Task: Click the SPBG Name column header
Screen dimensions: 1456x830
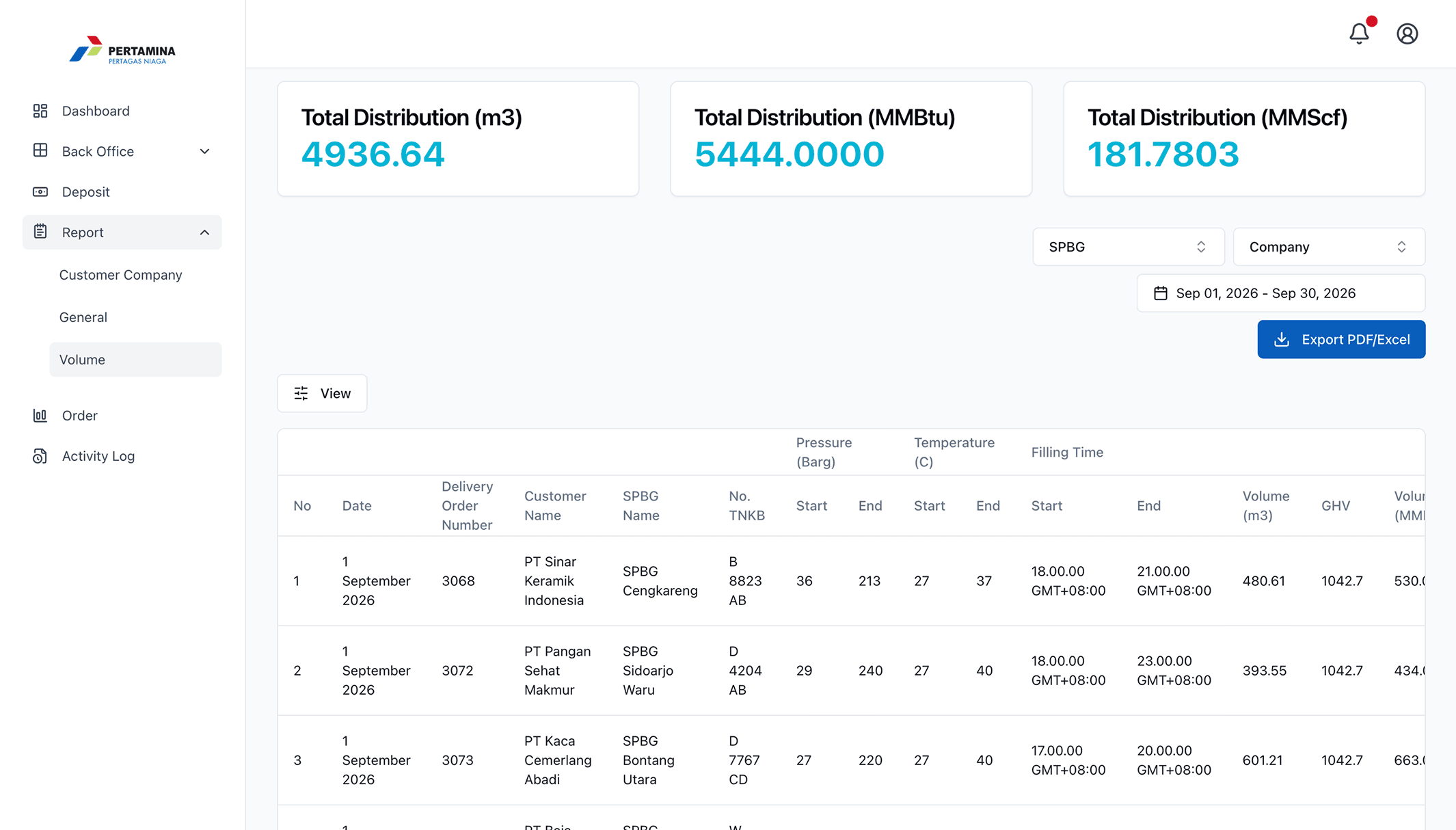Action: point(641,506)
